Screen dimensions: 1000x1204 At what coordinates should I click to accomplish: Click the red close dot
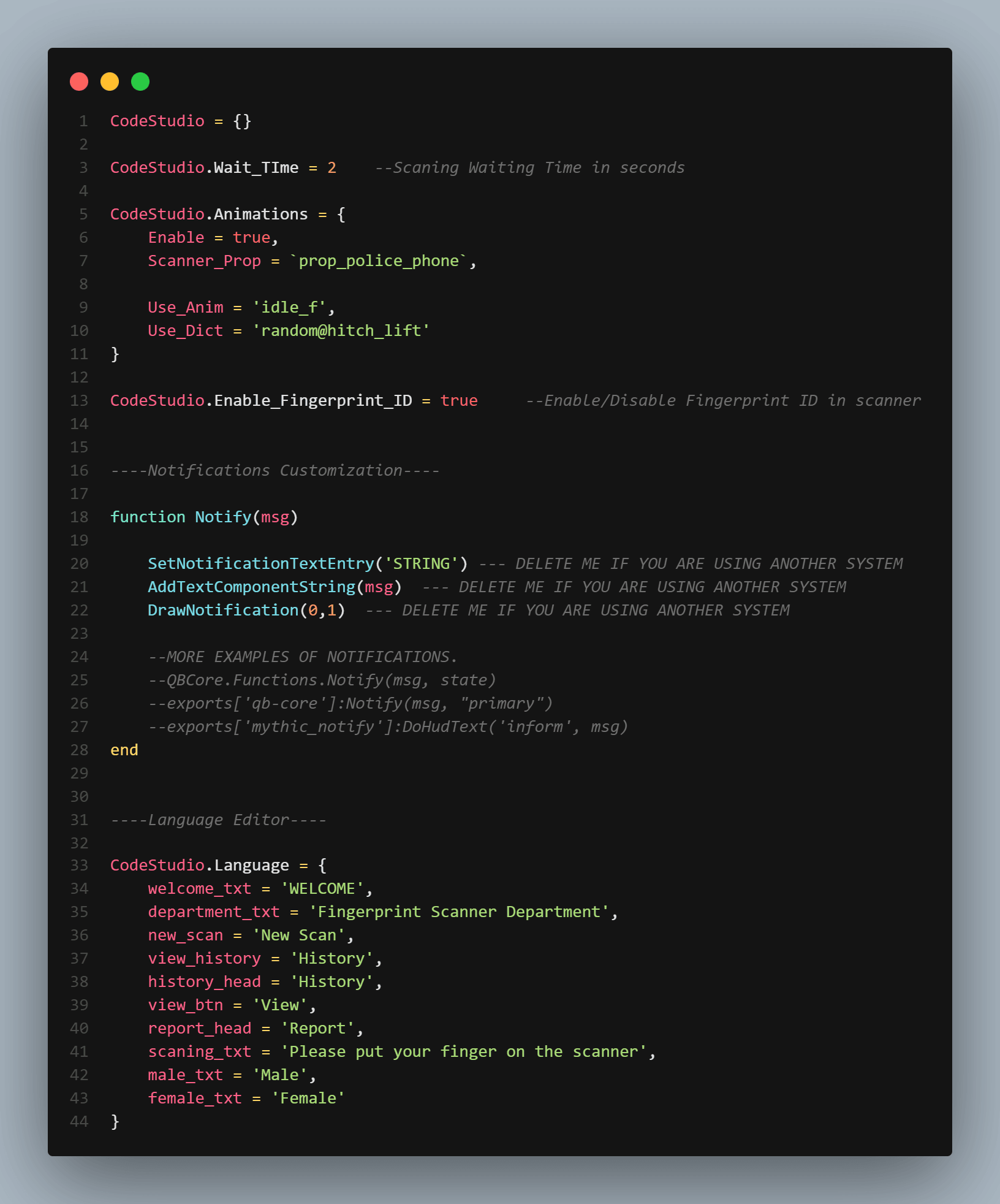(x=79, y=82)
